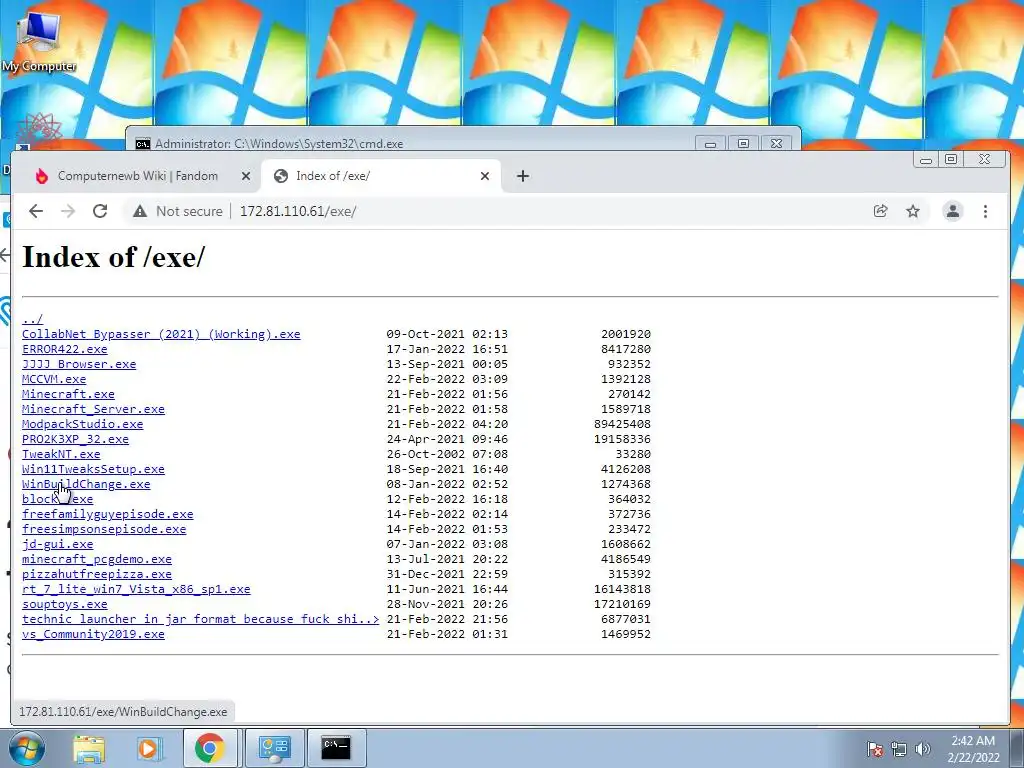Screen dimensions: 1024x768
Task: Open the ERROR422.exe link
Action: [x=65, y=349]
